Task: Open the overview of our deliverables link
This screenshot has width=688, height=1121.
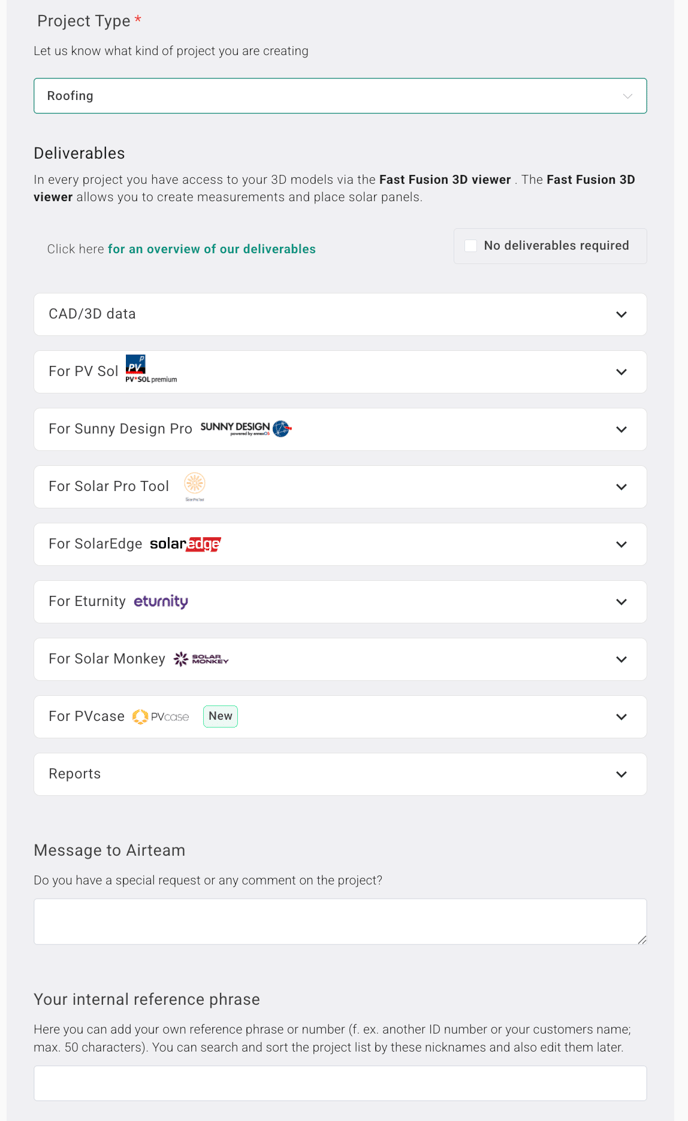Action: coord(212,249)
